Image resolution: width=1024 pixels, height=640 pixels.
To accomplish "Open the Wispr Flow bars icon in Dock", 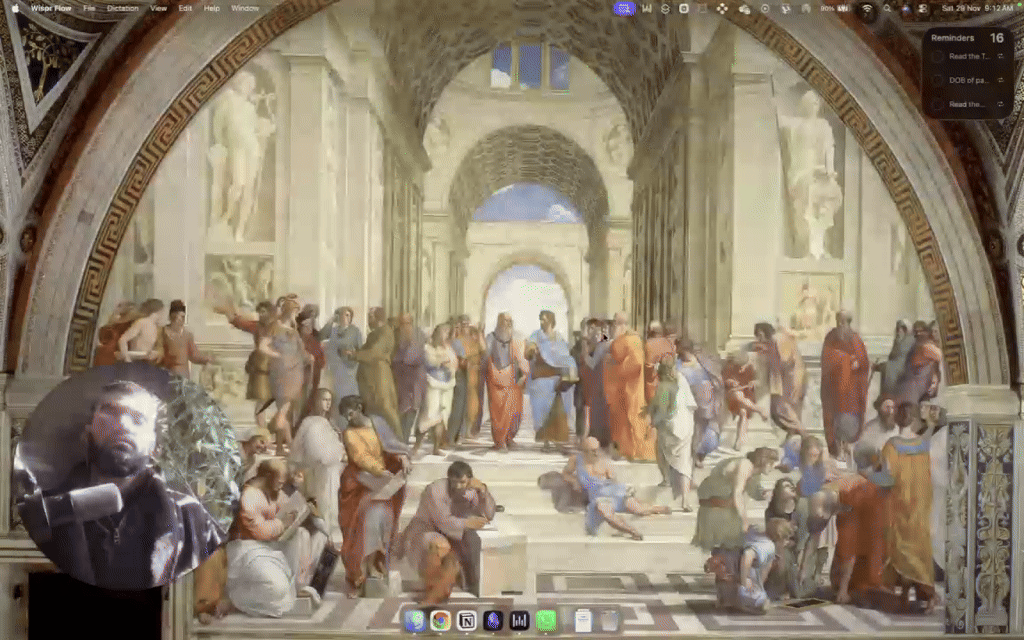I will (x=520, y=620).
